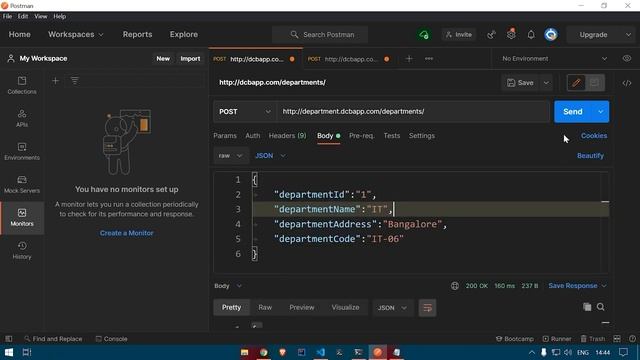Click the Import button
640x360 pixels.
190,59
